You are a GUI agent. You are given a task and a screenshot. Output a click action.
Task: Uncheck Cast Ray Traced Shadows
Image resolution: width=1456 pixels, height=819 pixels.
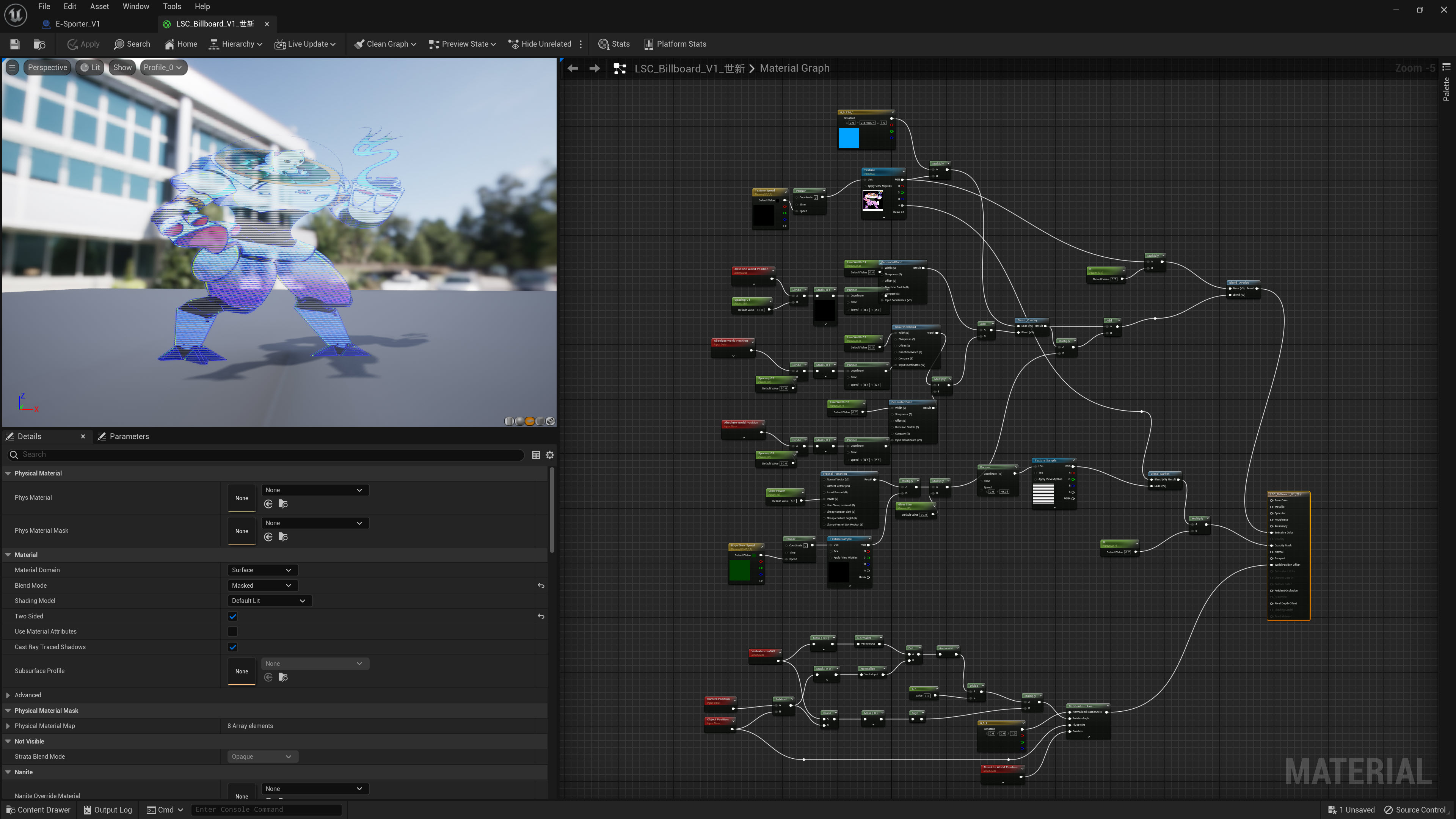232,647
